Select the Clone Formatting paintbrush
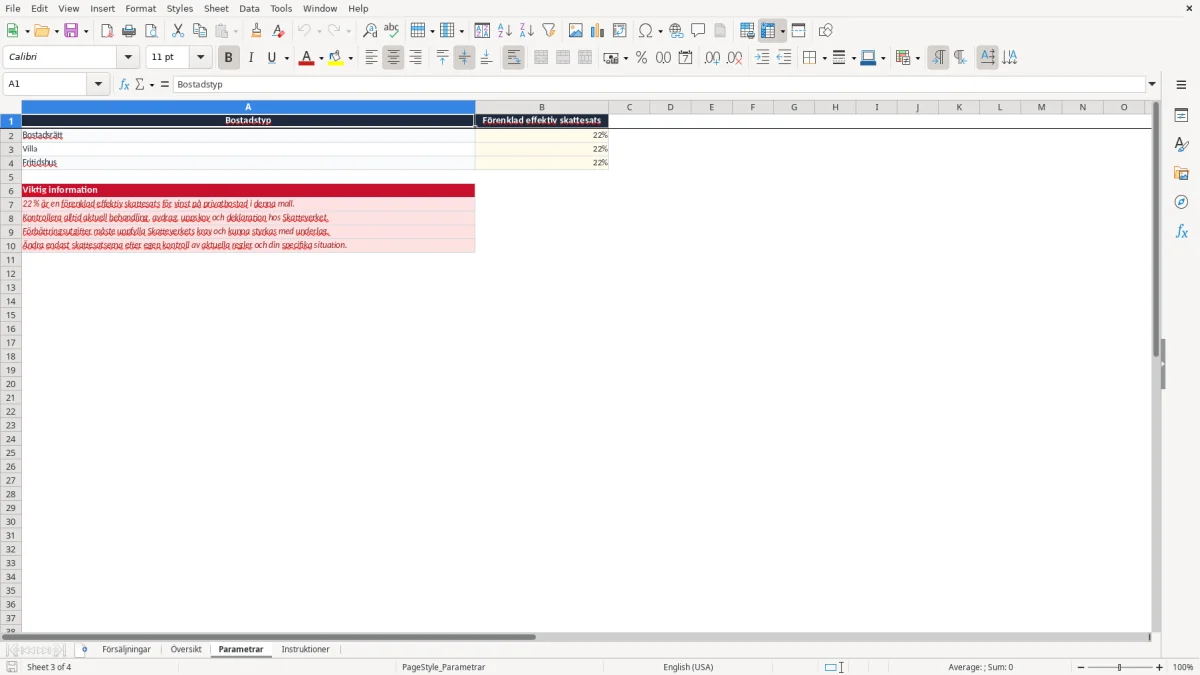This screenshot has height=675, width=1200. (x=256, y=31)
